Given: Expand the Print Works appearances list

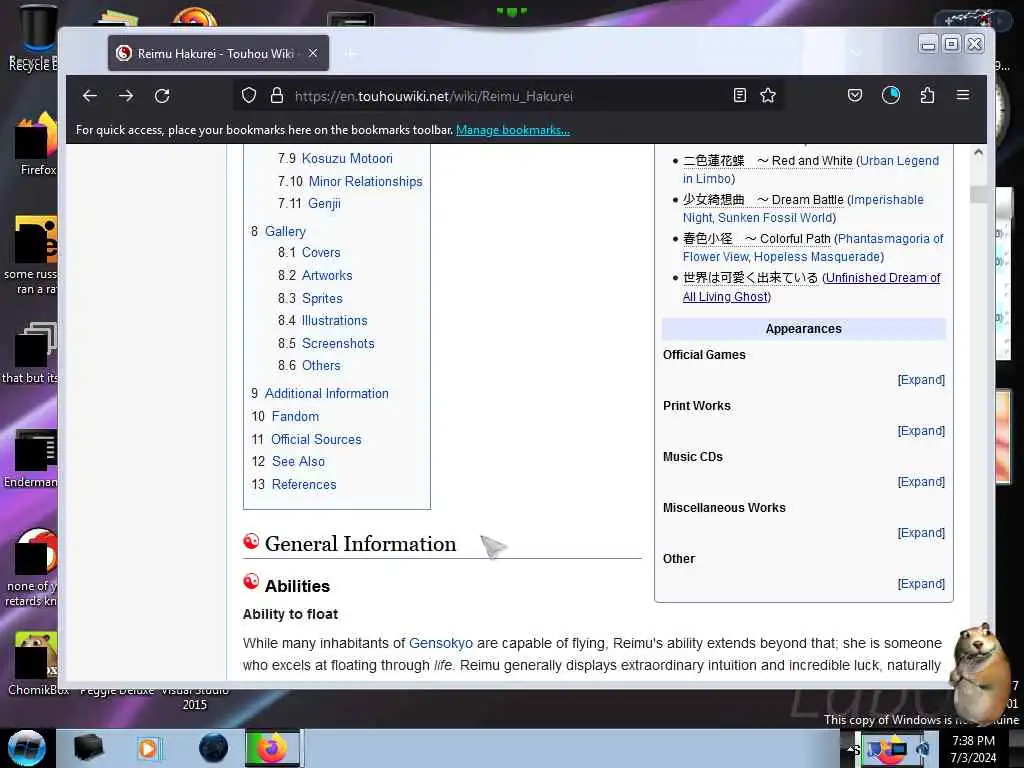Looking at the screenshot, I should [x=921, y=431].
